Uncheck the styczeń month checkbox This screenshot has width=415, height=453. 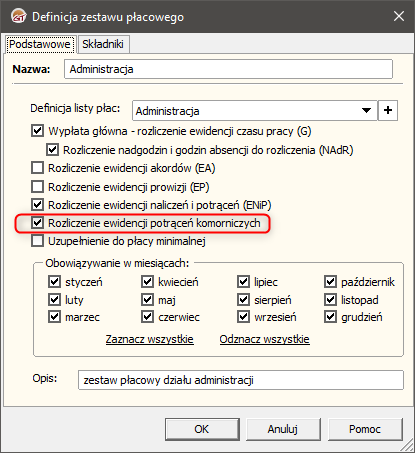coord(54,282)
